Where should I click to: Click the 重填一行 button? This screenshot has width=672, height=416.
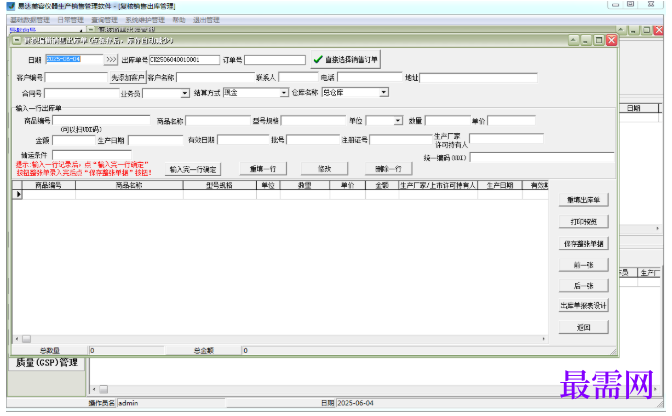pyautogui.click(x=263, y=169)
